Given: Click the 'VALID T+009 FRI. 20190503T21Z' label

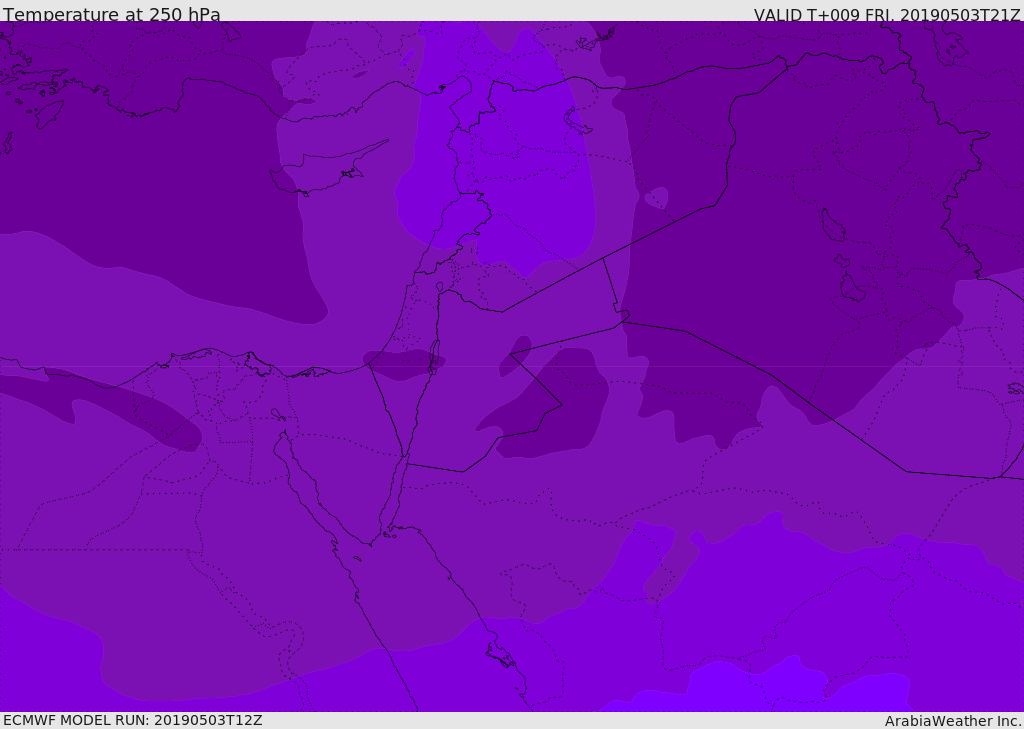Looking at the screenshot, I should (887, 15).
